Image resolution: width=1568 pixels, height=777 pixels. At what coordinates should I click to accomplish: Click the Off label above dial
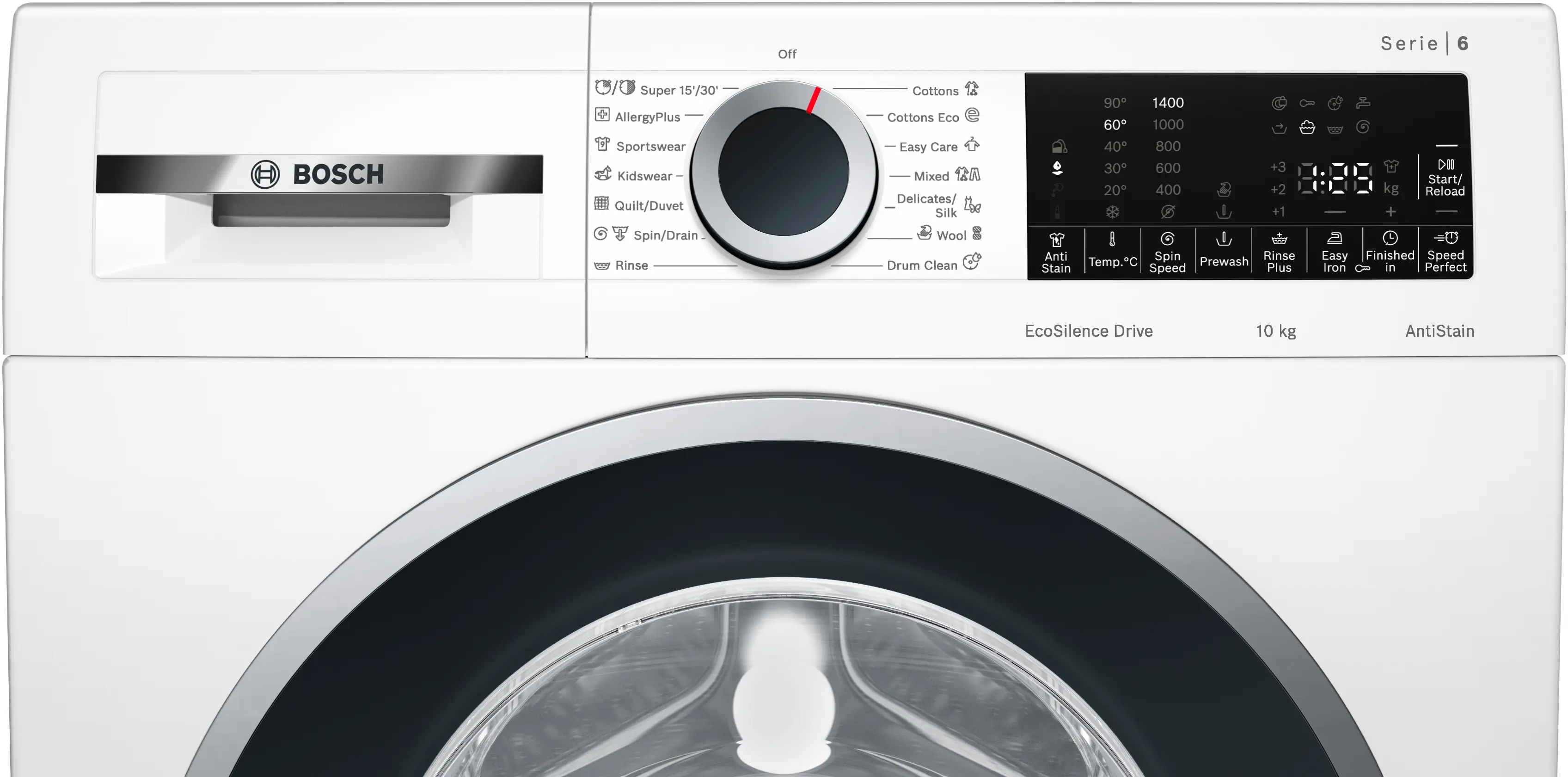[787, 54]
